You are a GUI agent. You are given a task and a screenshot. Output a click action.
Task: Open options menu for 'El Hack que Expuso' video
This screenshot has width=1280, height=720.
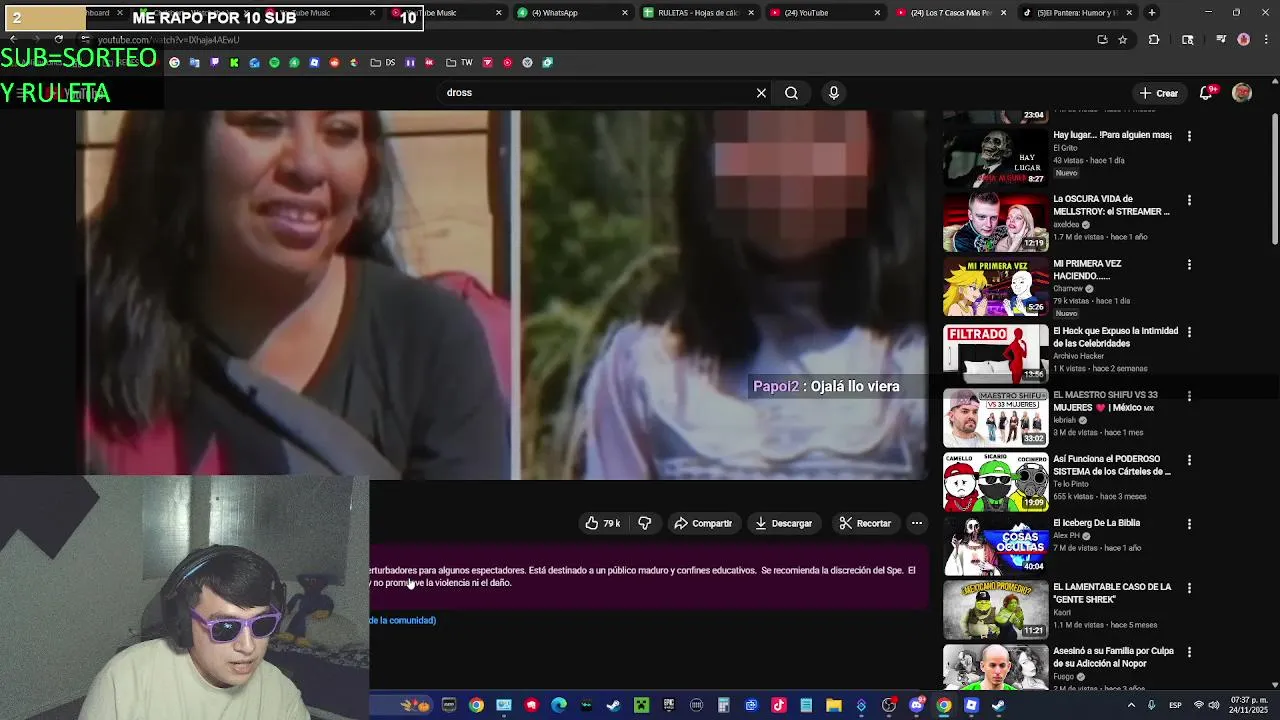1189,332
